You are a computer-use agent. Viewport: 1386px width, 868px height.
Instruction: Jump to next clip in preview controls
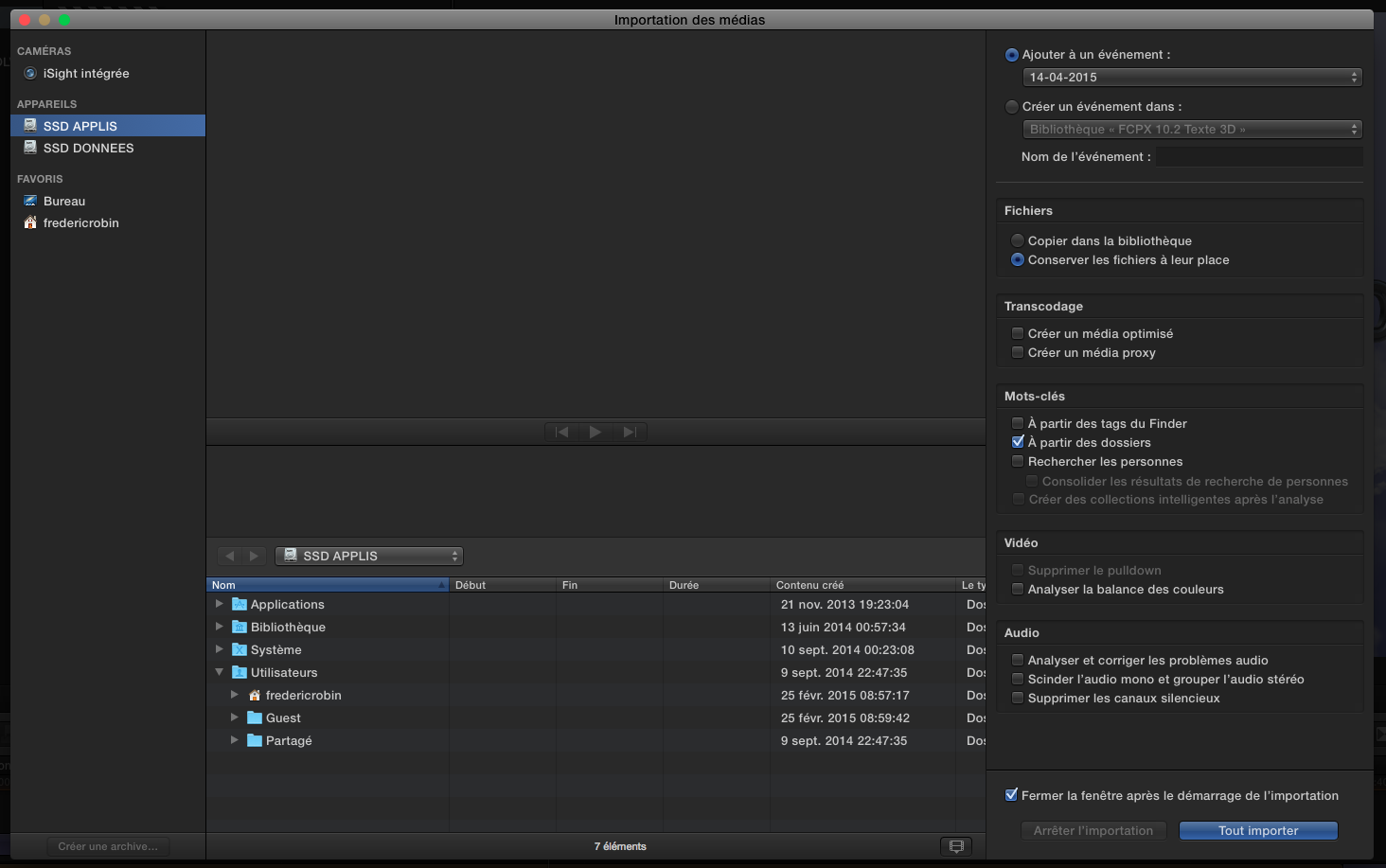[629, 433]
